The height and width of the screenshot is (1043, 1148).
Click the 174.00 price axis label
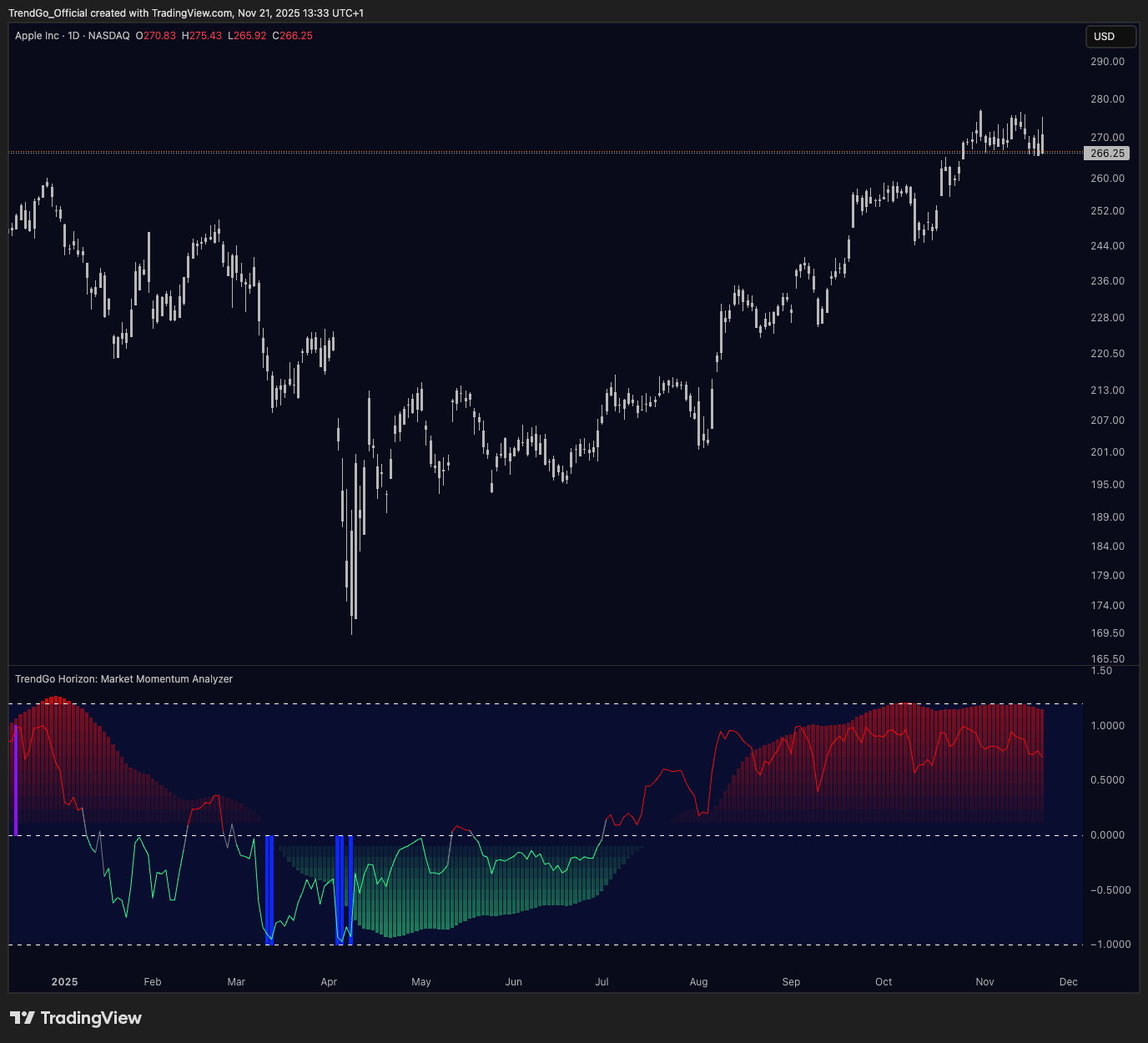coord(1107,606)
